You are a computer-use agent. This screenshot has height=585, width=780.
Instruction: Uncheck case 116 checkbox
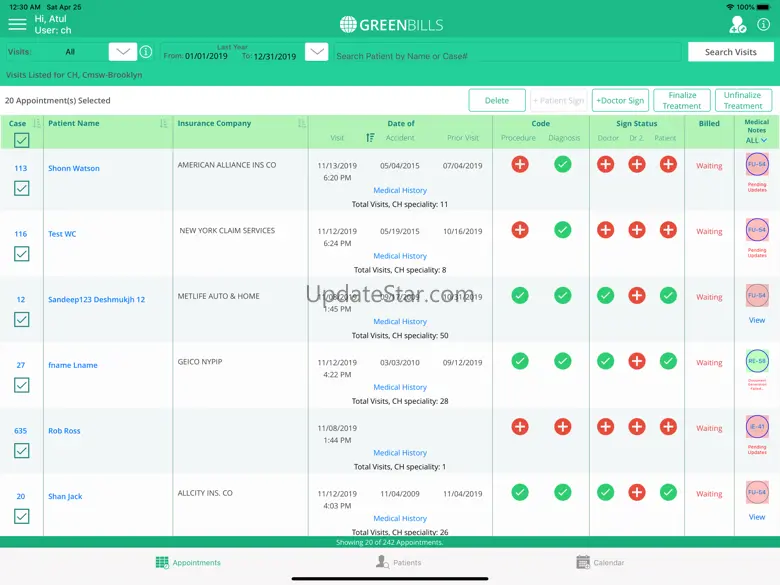click(x=21, y=254)
